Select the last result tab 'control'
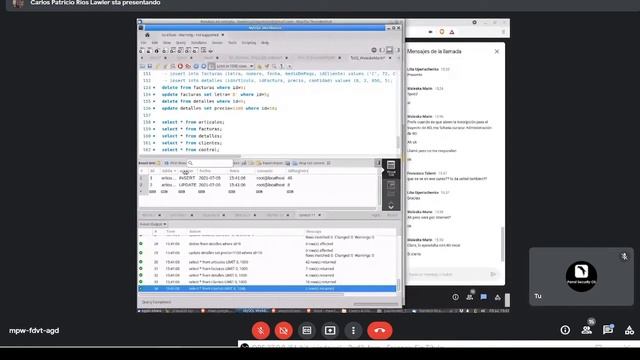This screenshot has height=360, width=640. (x=309, y=215)
